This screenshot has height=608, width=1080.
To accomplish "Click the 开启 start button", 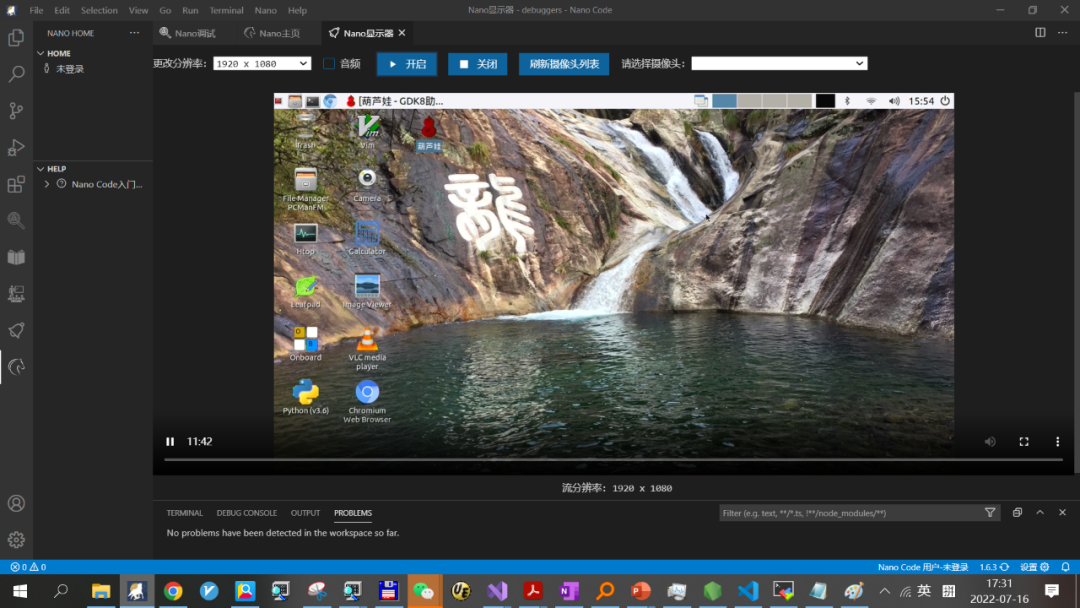I will coord(406,64).
